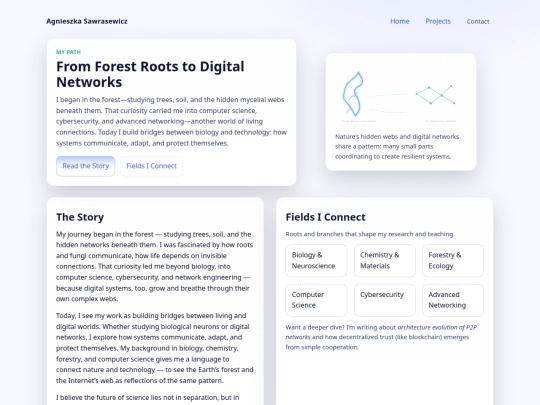Click the Fields I Connect button
Image resolution: width=540 pixels, height=405 pixels.
152,166
